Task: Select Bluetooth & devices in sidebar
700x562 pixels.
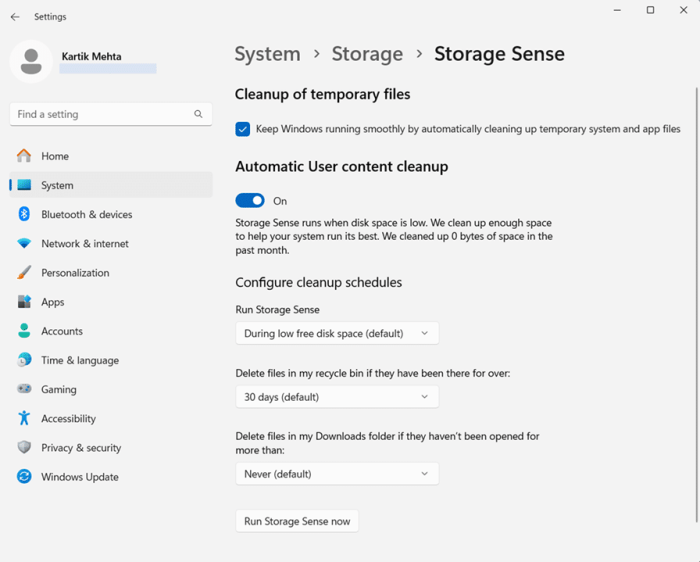Action: coord(111,214)
